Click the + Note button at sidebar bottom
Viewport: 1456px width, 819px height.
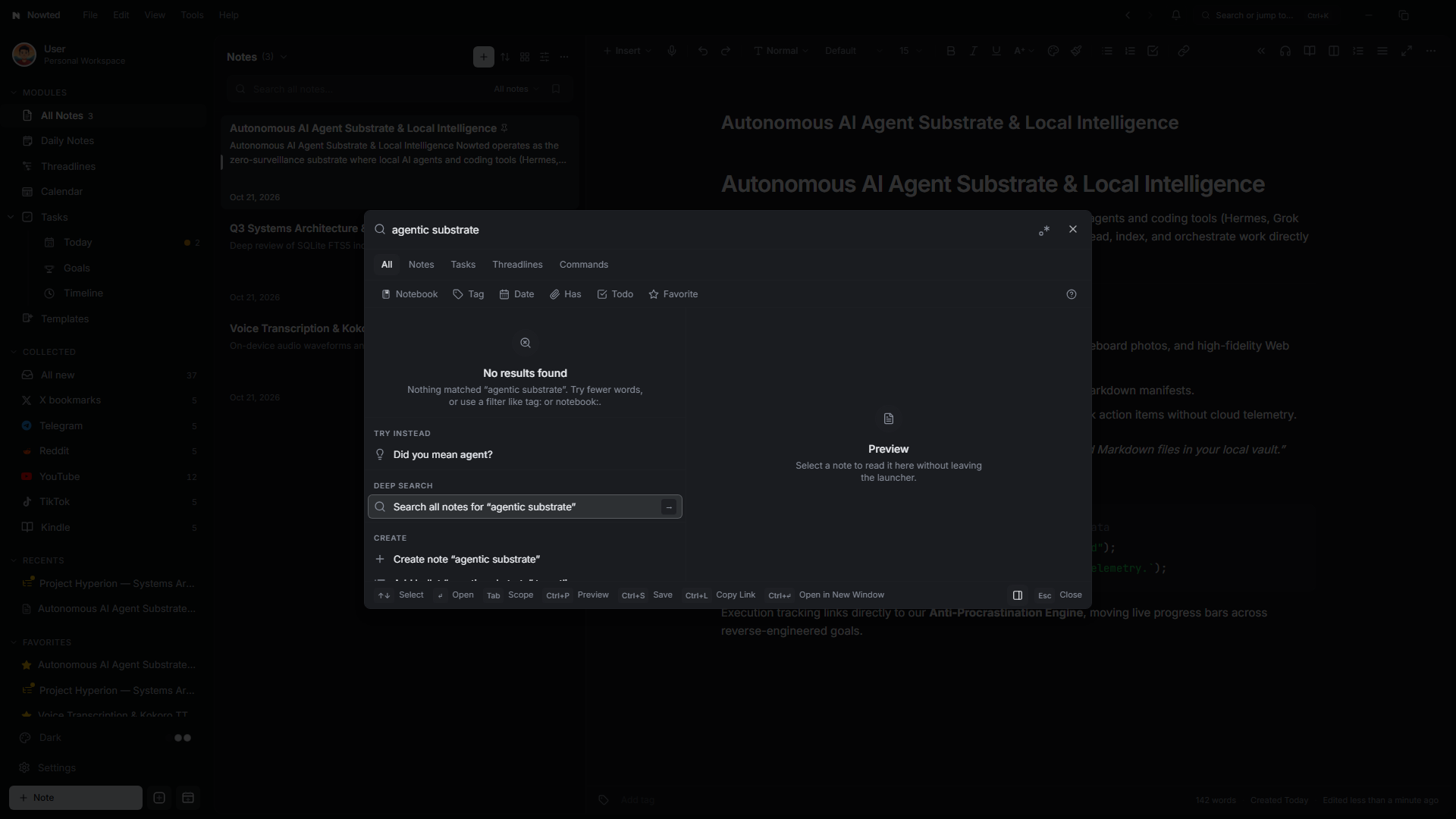[x=76, y=798]
